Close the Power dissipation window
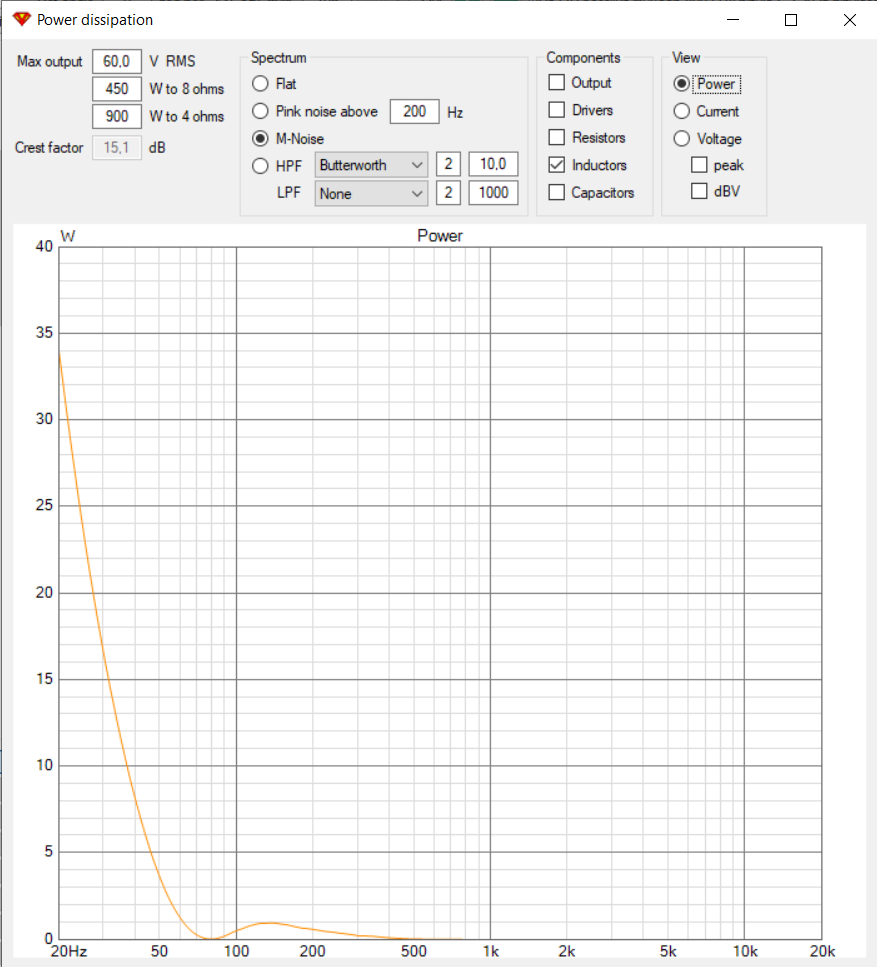This screenshot has height=967, width=877. click(849, 20)
